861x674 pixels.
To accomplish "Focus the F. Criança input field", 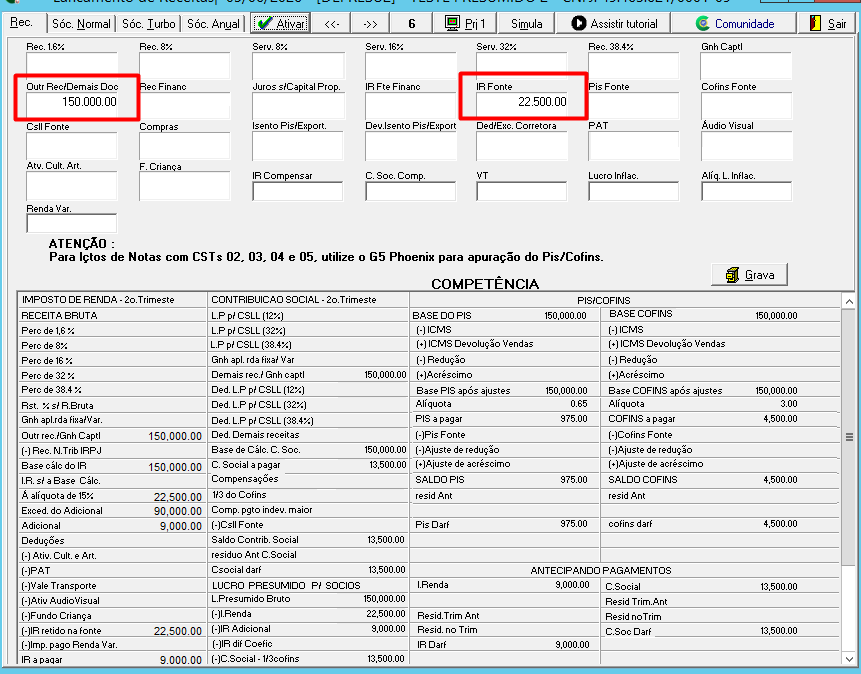I will [x=184, y=186].
